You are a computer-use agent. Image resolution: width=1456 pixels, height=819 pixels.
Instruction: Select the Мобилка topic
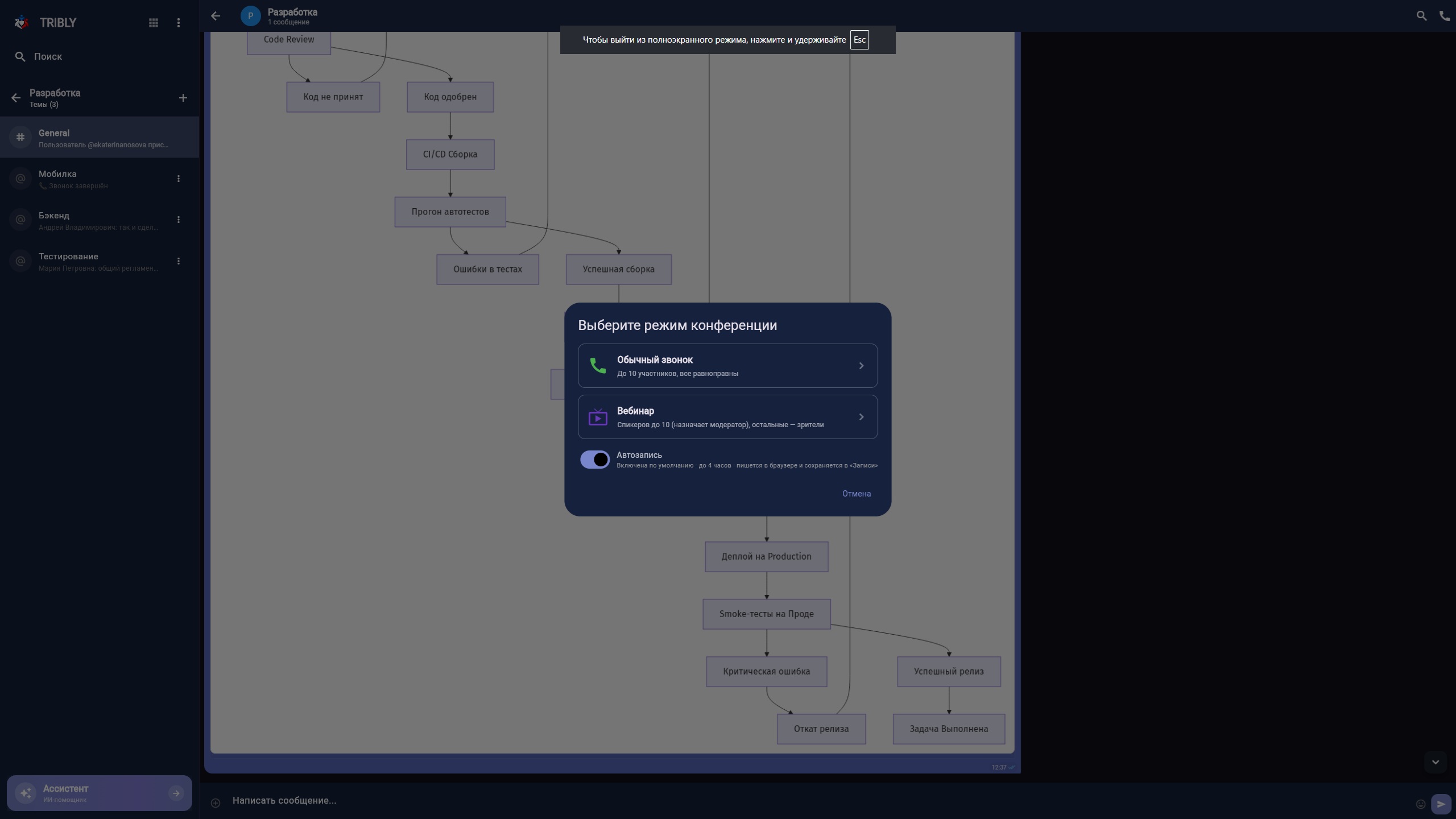tap(100, 179)
